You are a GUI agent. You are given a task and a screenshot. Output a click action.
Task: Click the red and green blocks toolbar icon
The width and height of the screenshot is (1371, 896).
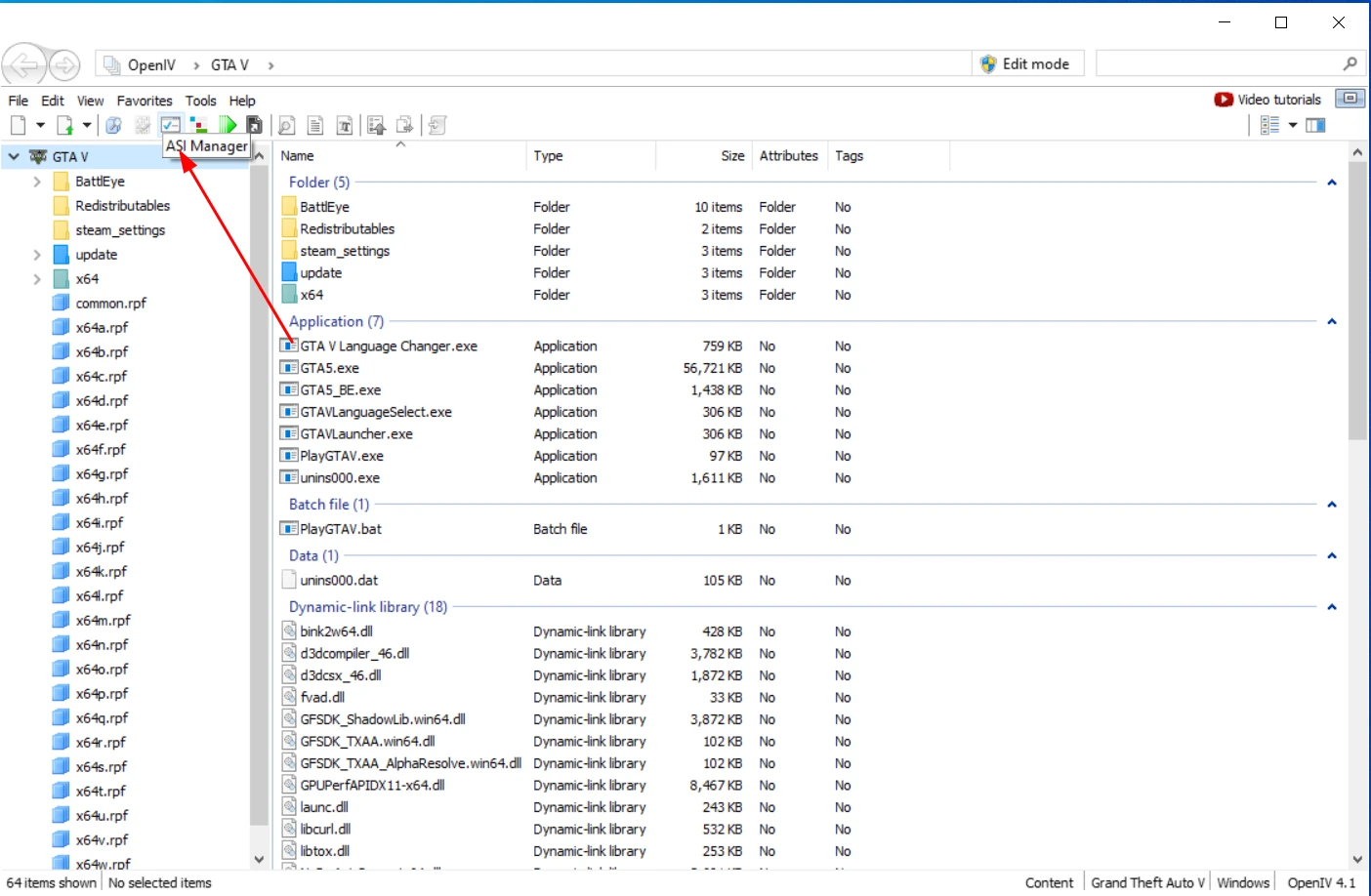click(199, 125)
